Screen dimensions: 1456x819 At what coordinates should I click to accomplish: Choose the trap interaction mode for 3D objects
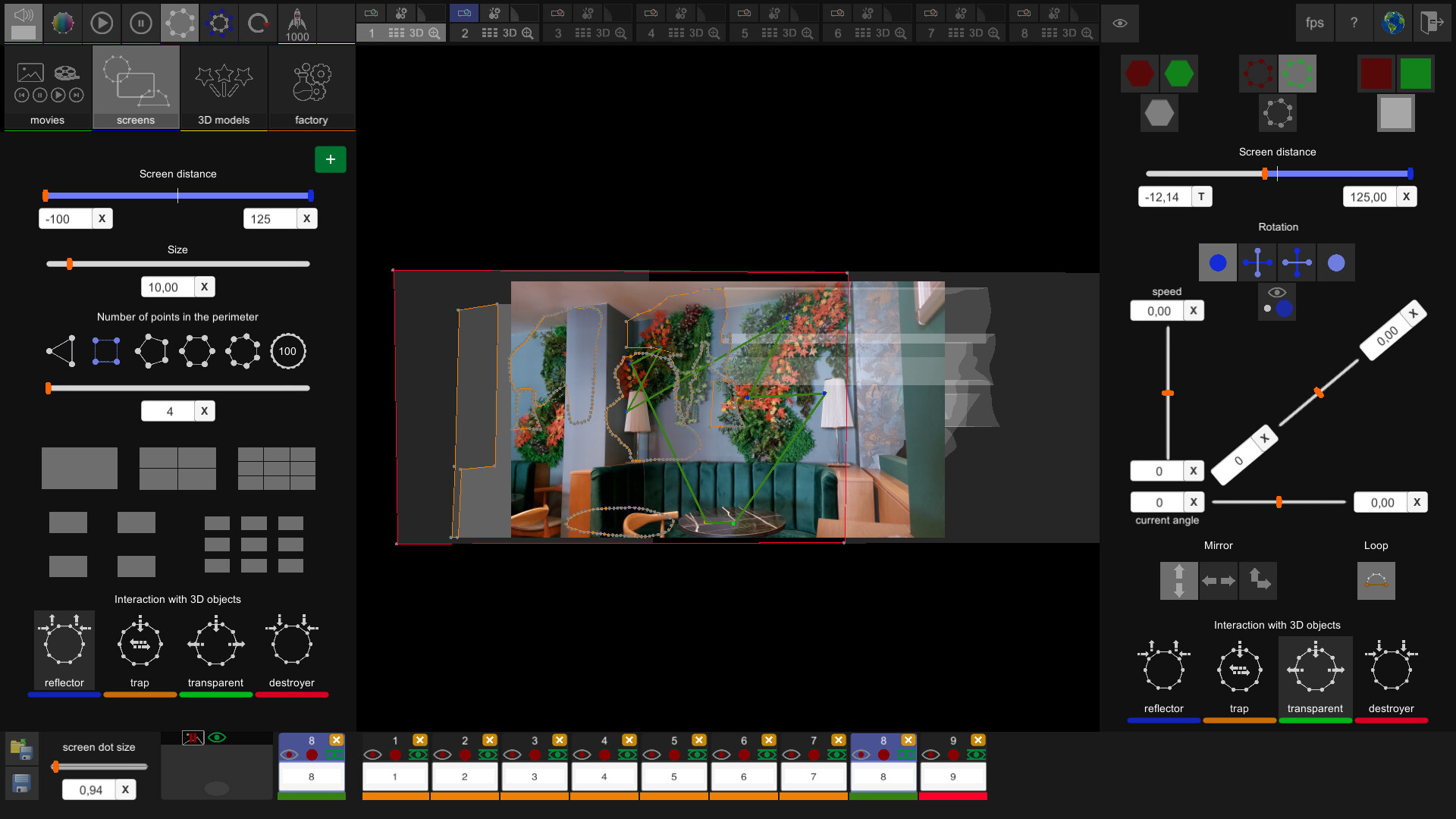point(140,643)
